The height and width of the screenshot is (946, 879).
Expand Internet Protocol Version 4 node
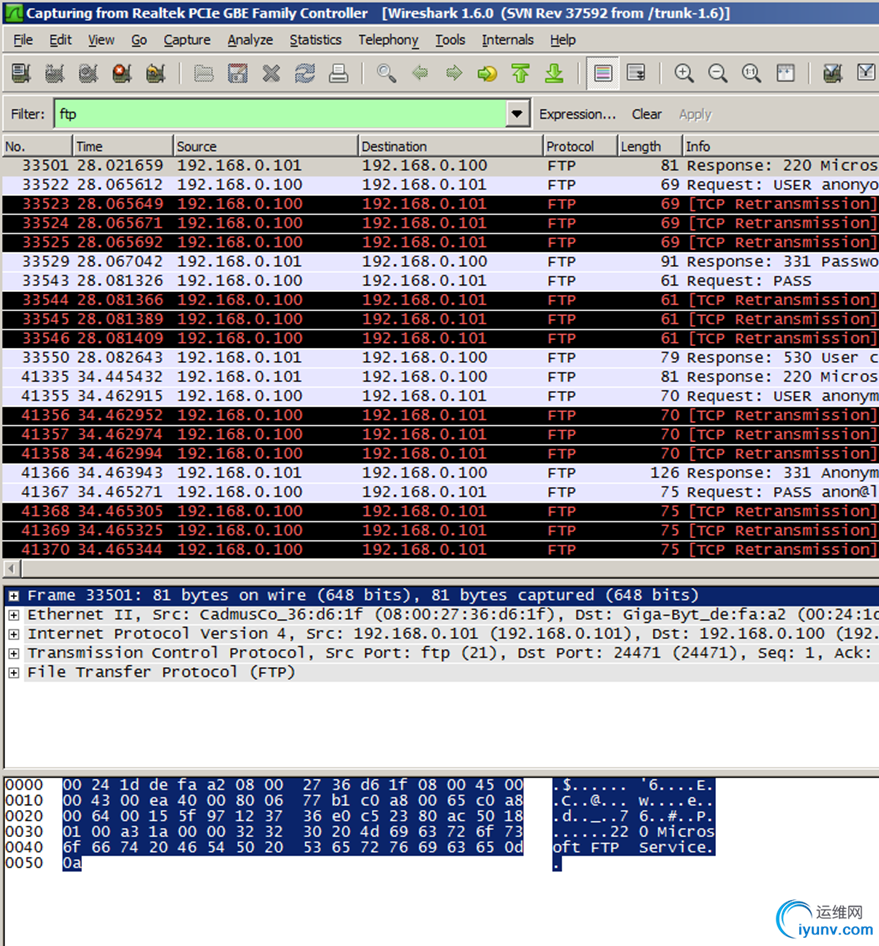[x=14, y=635]
